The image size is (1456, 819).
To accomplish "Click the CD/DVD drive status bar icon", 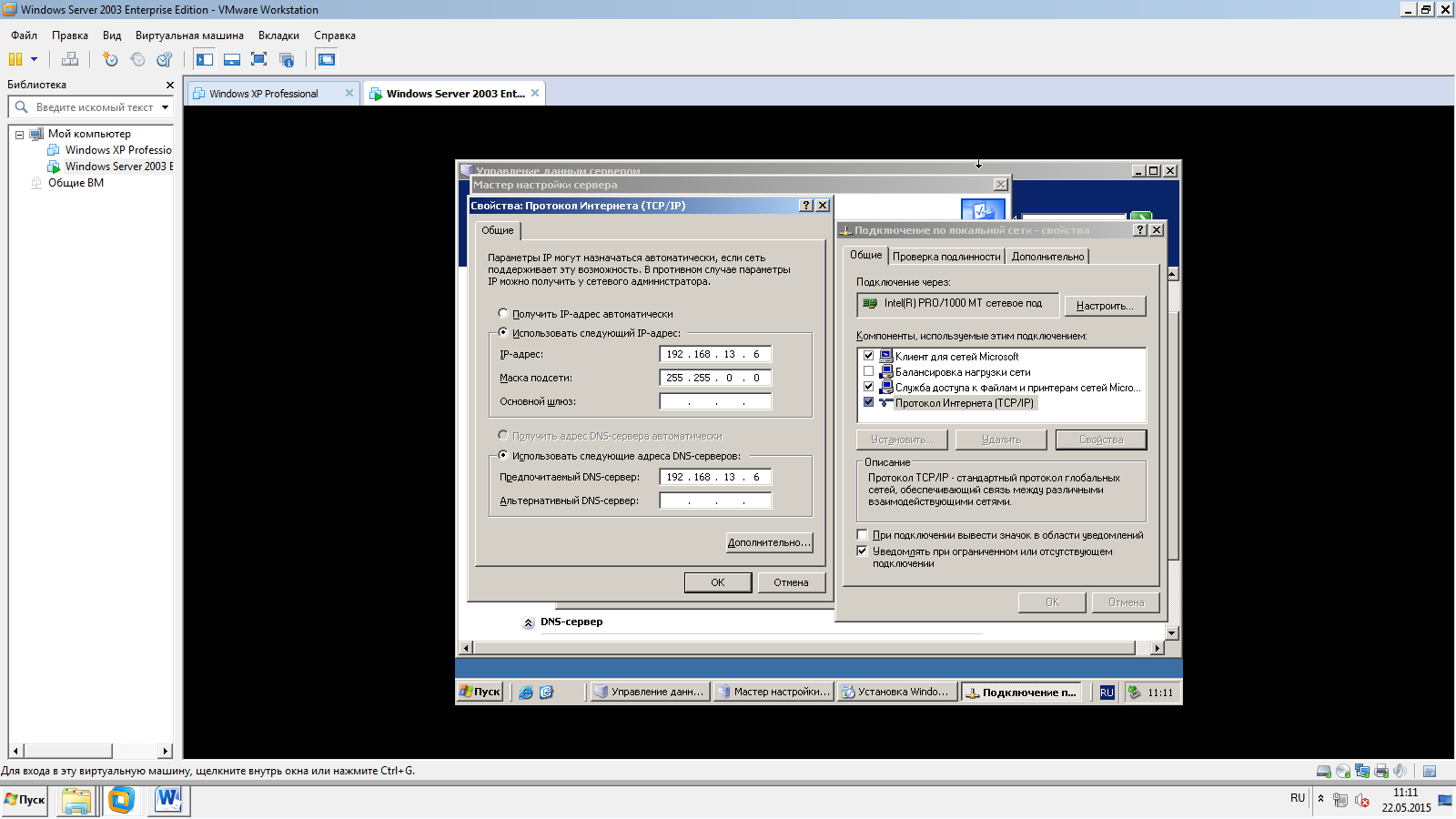I will (x=1343, y=771).
